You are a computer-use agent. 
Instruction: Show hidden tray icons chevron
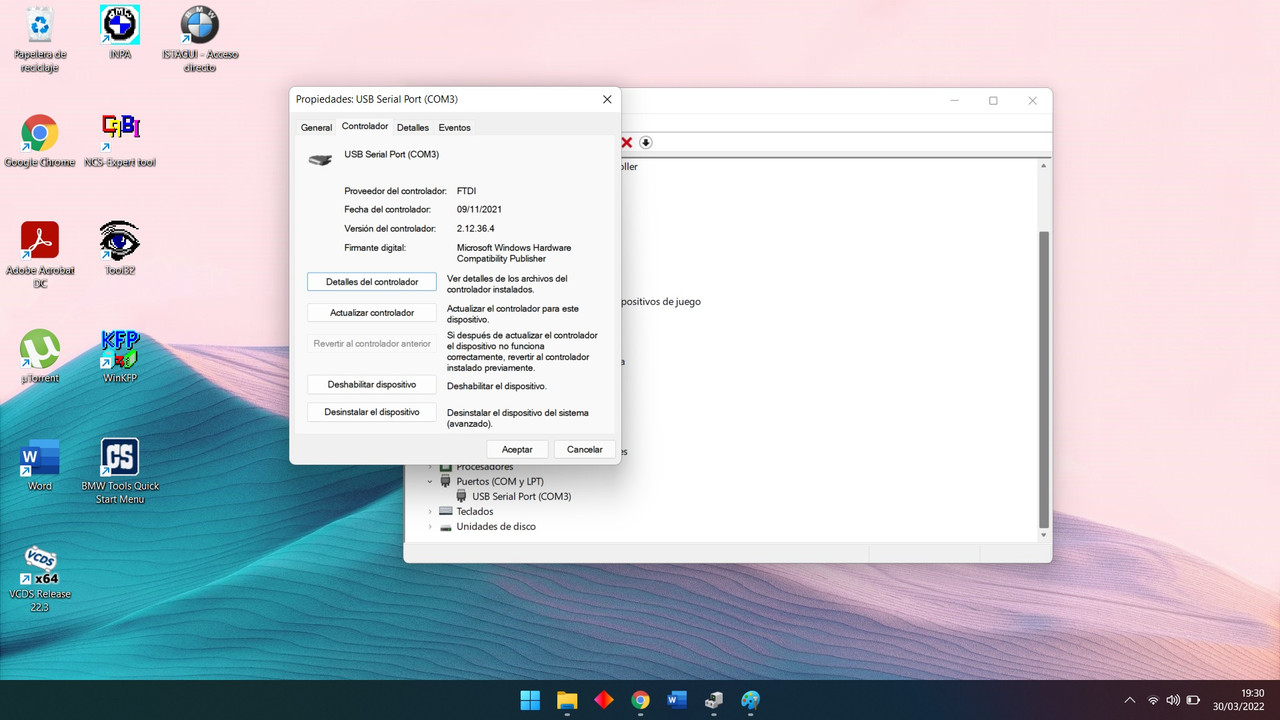[1130, 700]
